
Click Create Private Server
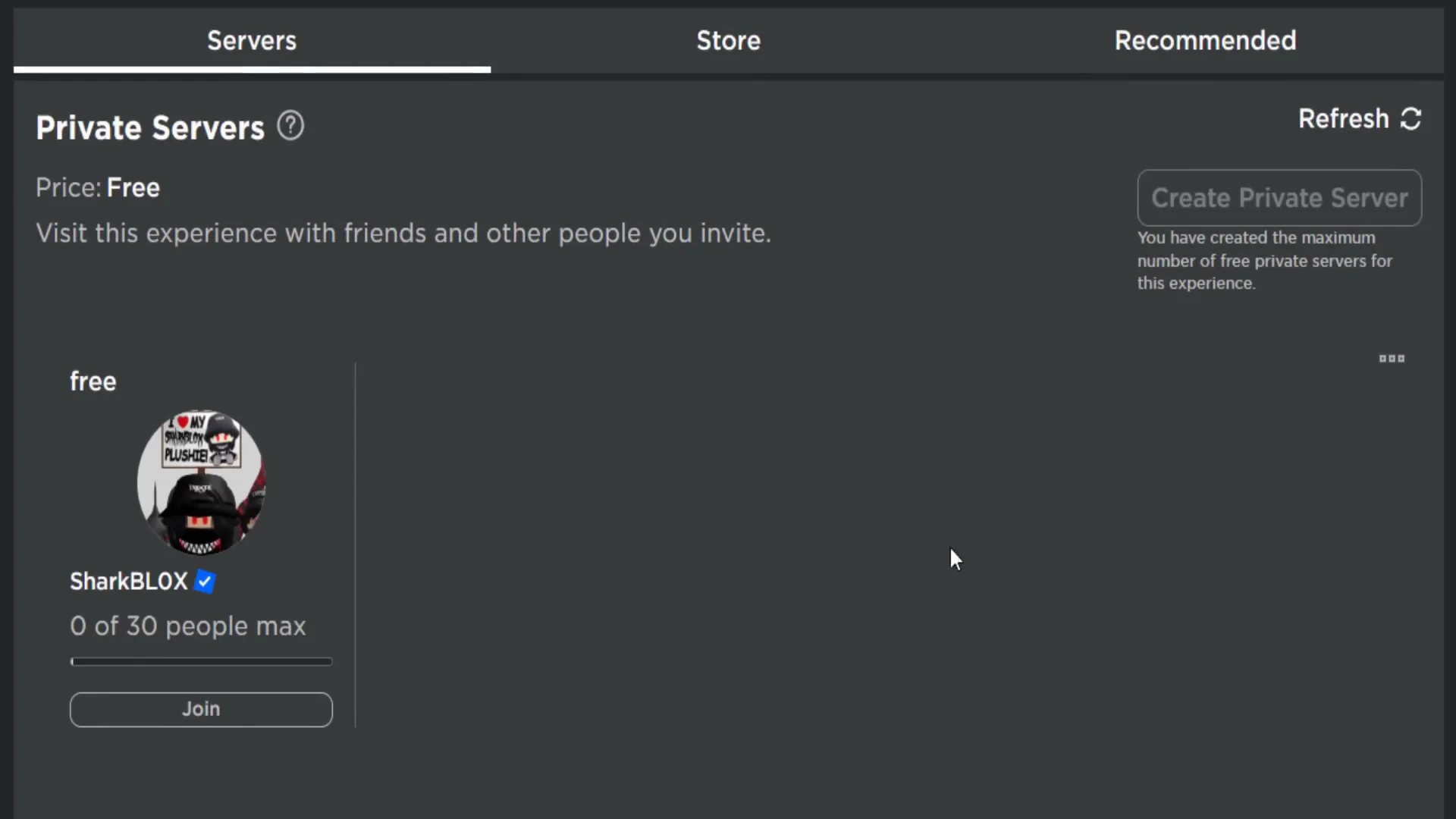pos(1279,198)
